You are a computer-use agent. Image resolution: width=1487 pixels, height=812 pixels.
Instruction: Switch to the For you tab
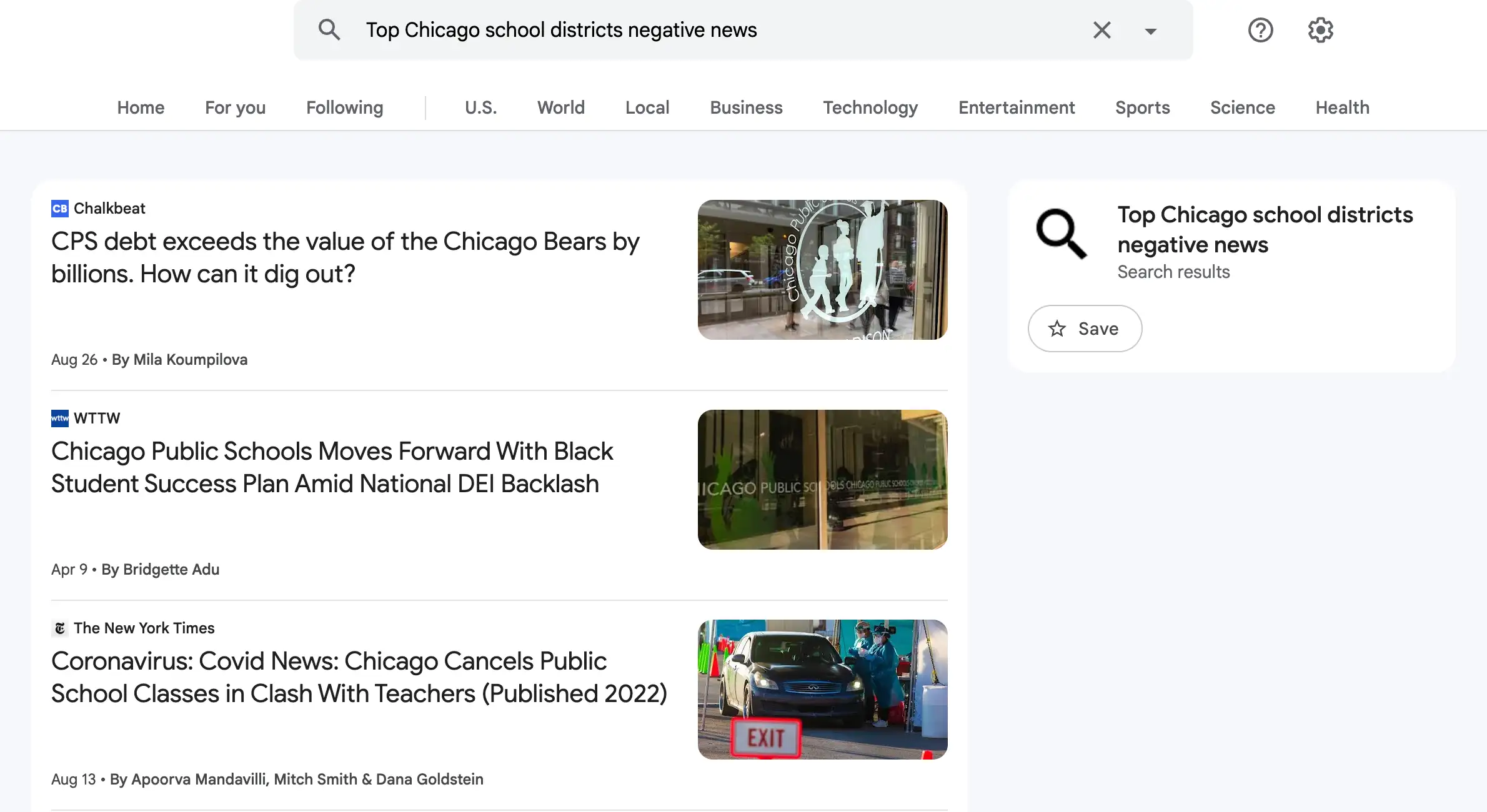point(235,107)
